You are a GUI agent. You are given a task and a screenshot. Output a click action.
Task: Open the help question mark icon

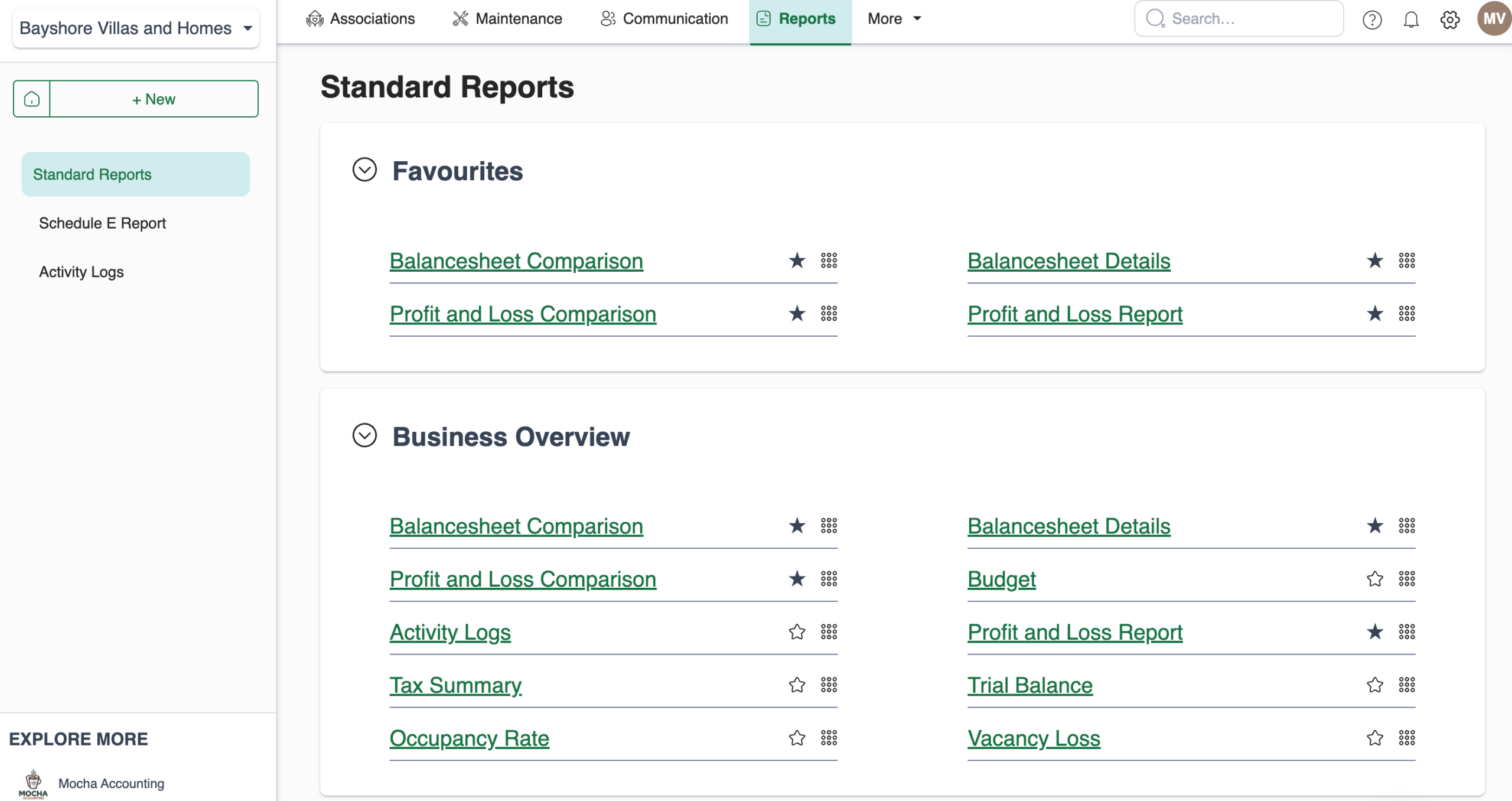click(x=1372, y=19)
